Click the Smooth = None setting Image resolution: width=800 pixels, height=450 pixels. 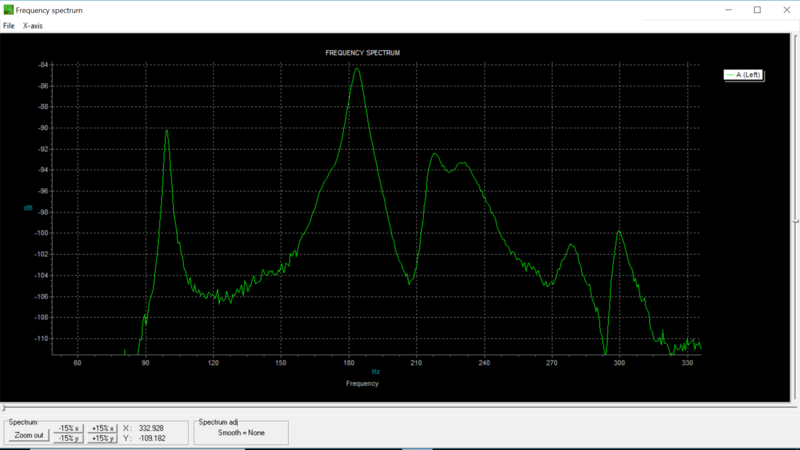click(x=241, y=433)
